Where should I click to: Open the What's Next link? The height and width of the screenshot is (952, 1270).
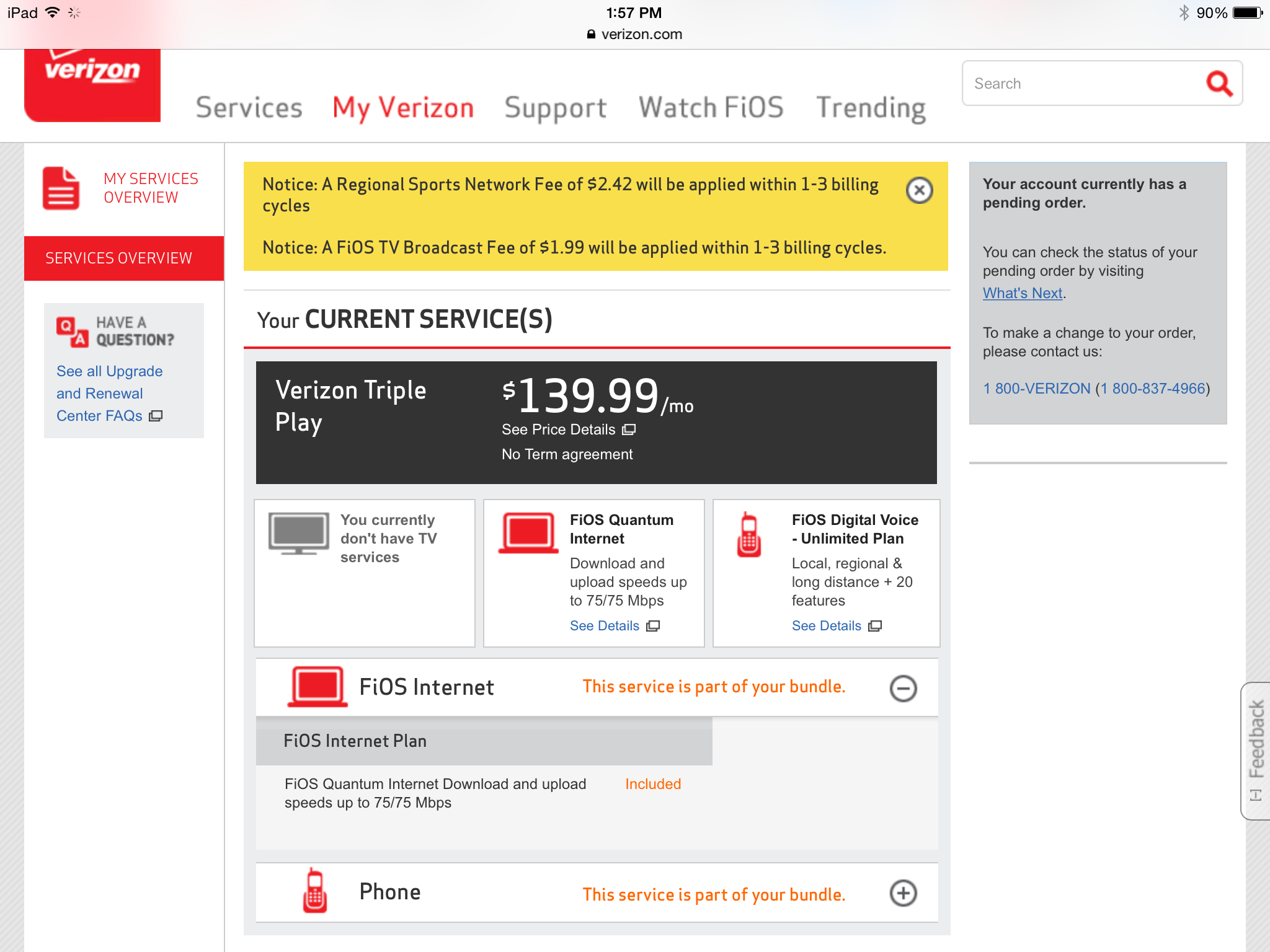[1022, 293]
